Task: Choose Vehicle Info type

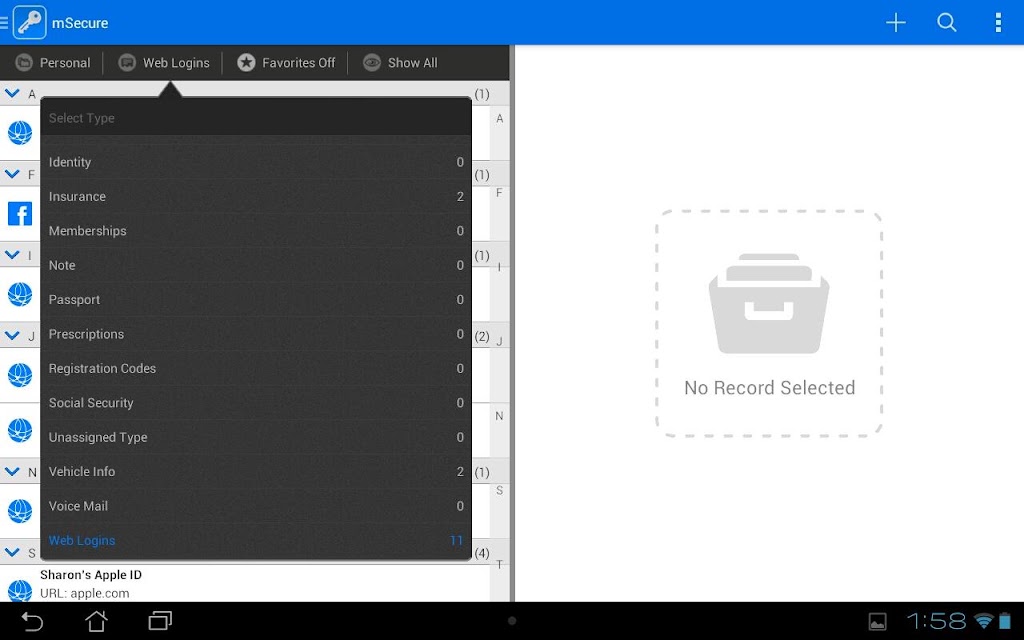Action: (256, 472)
